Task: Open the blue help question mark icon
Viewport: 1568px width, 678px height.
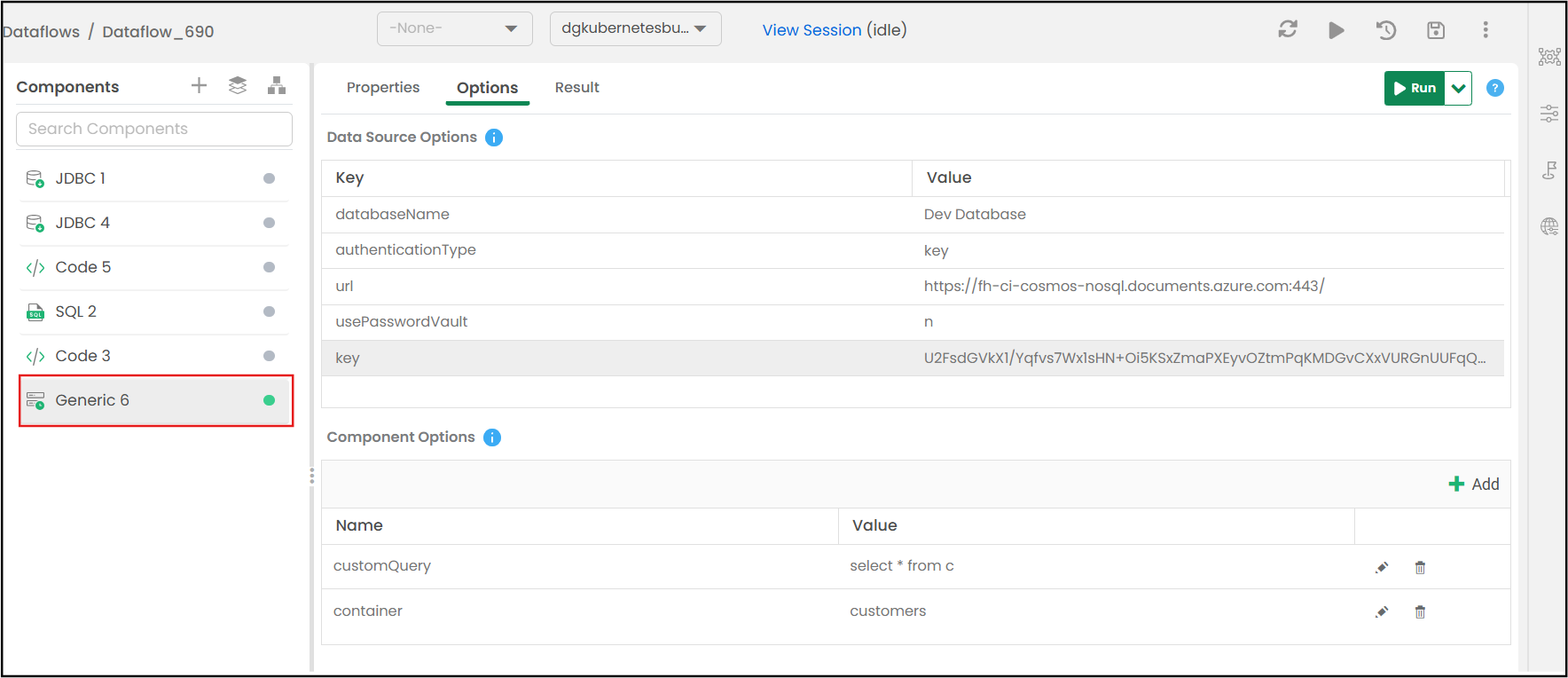Action: [1495, 88]
